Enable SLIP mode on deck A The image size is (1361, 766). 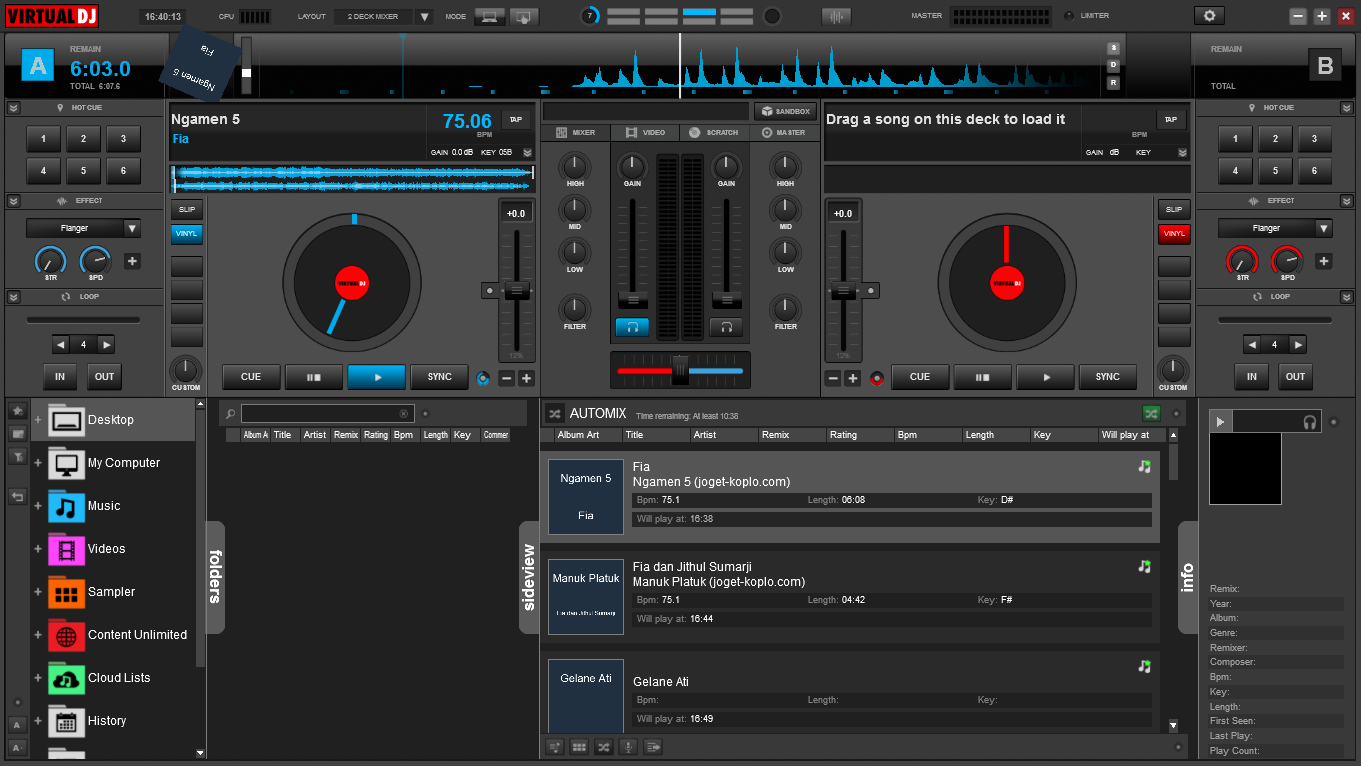click(186, 209)
